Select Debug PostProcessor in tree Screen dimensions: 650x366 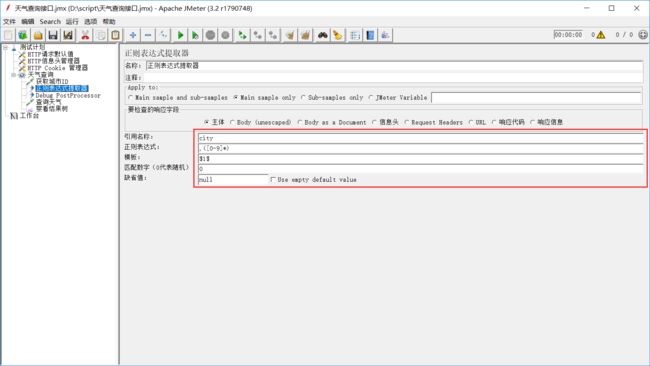coord(68,95)
